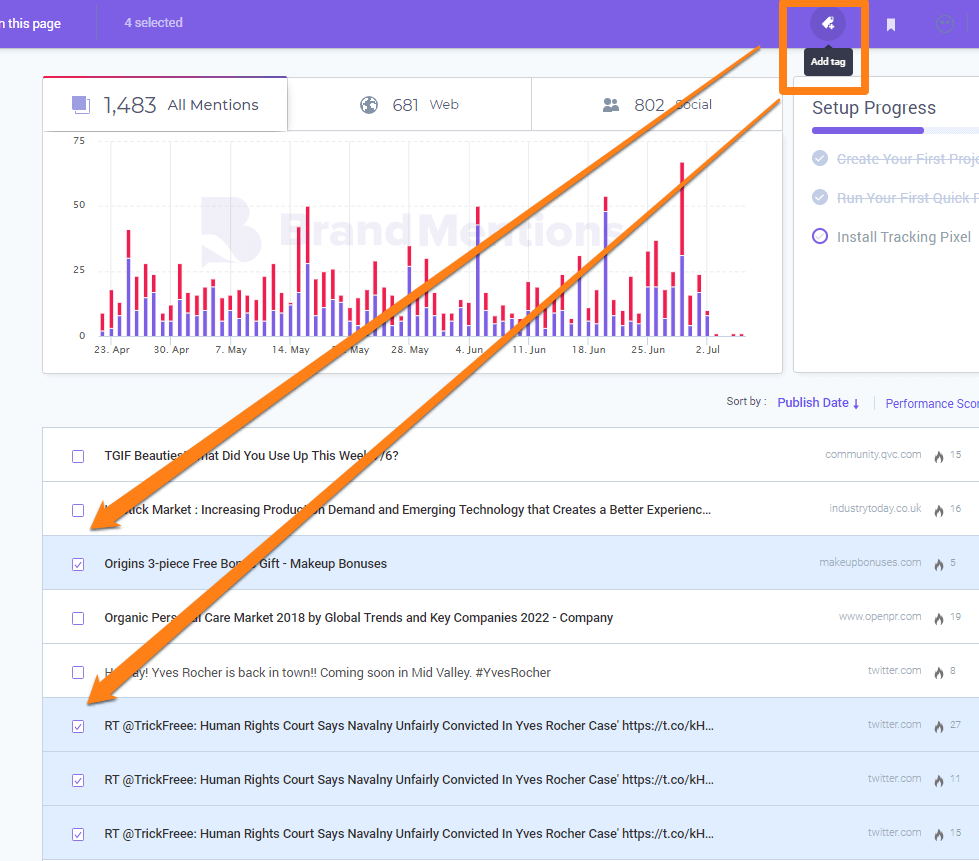Open the last RT @TrickFreee tweet title

point(409,834)
